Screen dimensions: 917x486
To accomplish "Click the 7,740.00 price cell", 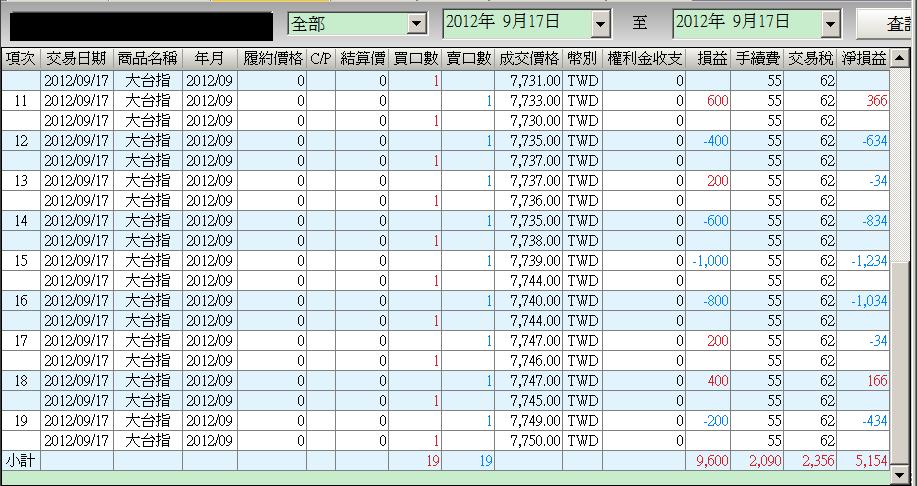I will [529, 301].
